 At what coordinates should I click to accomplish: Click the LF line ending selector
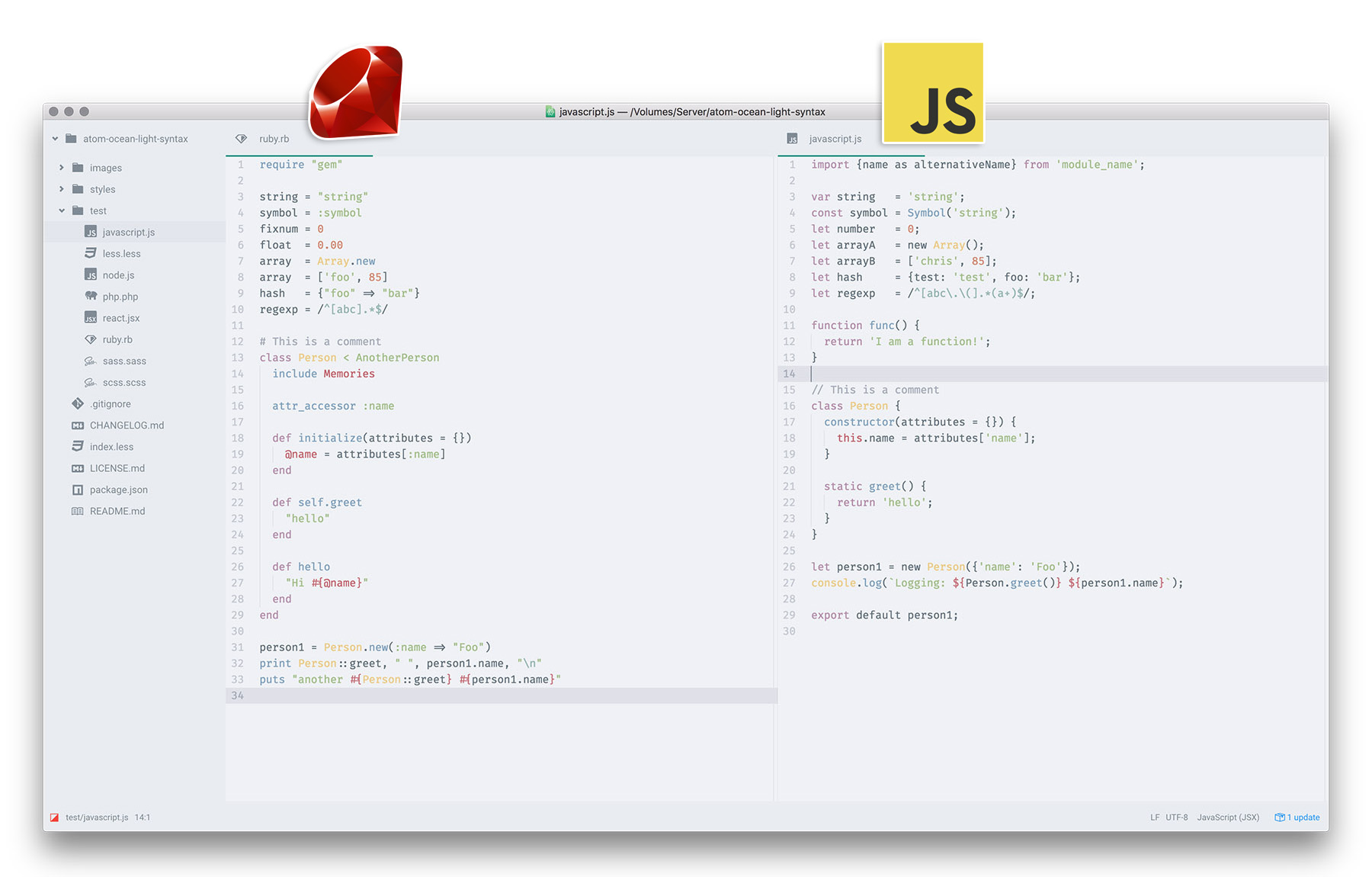(x=1155, y=818)
